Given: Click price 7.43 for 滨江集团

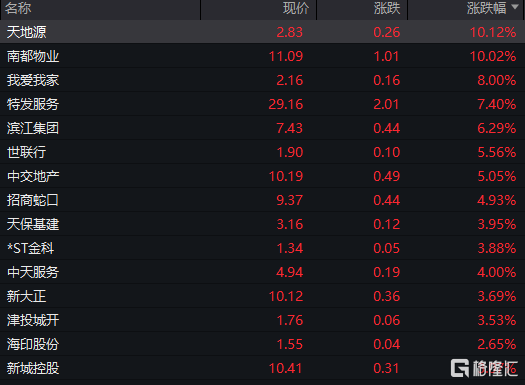Looking at the screenshot, I should click(x=290, y=128).
